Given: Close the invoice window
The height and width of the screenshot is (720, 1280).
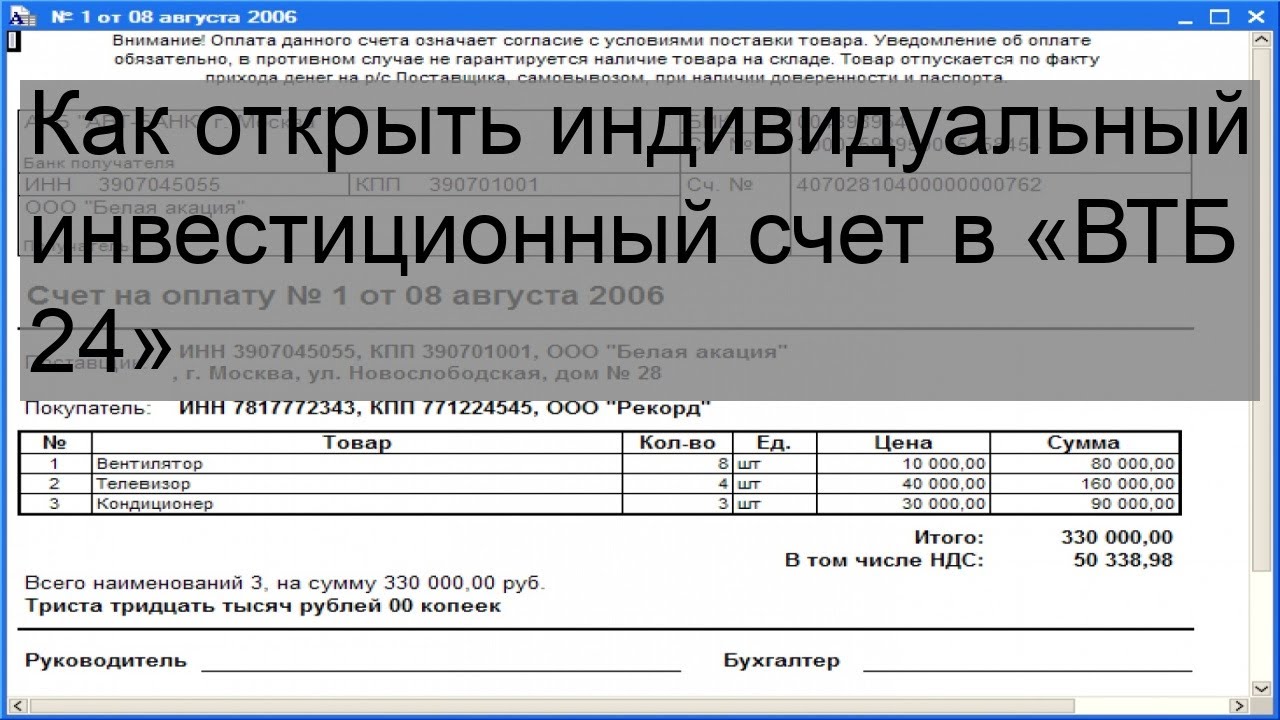Looking at the screenshot, I should pos(1255,17).
